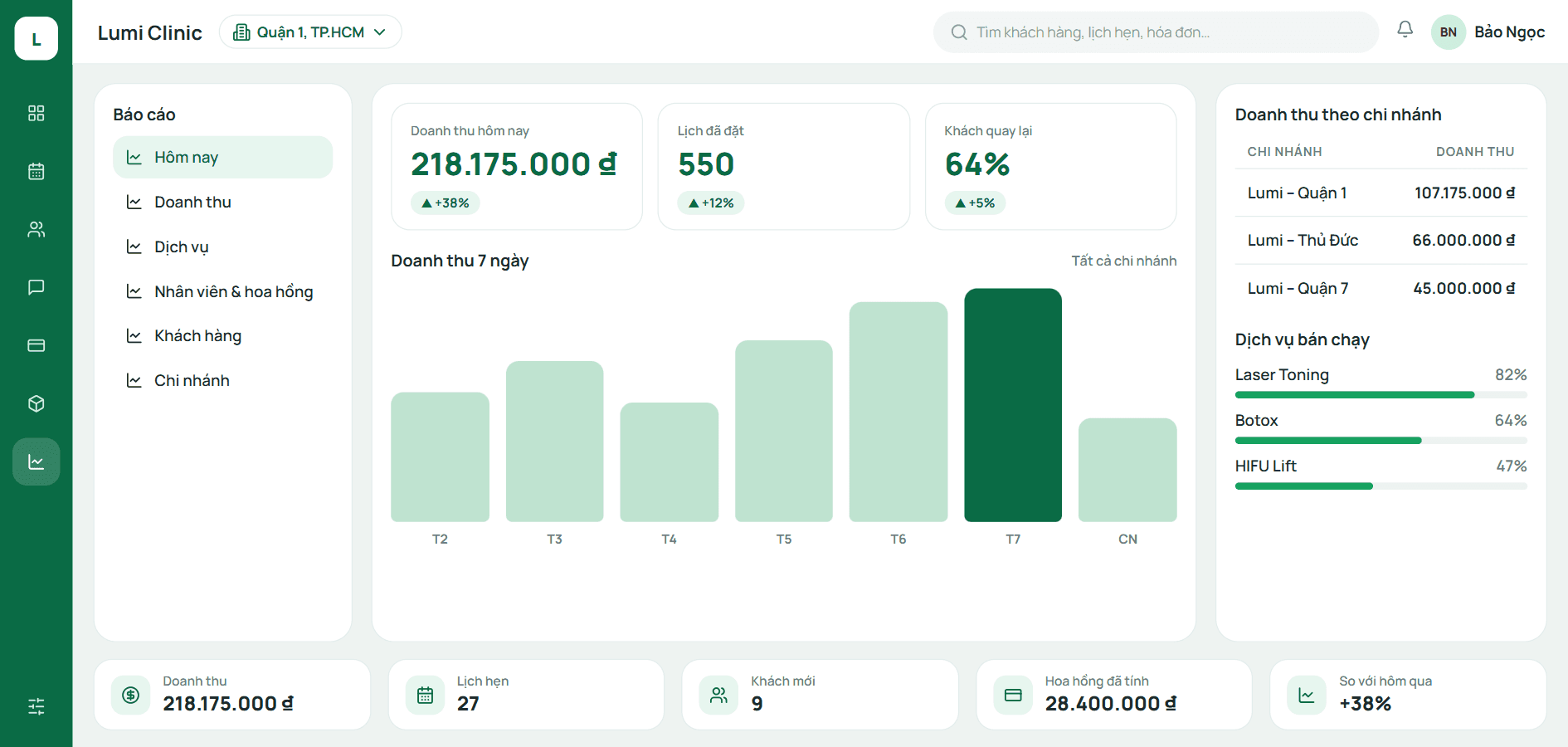
Task: Click the +38% badge under Doanh thu hôm nay
Action: point(446,203)
